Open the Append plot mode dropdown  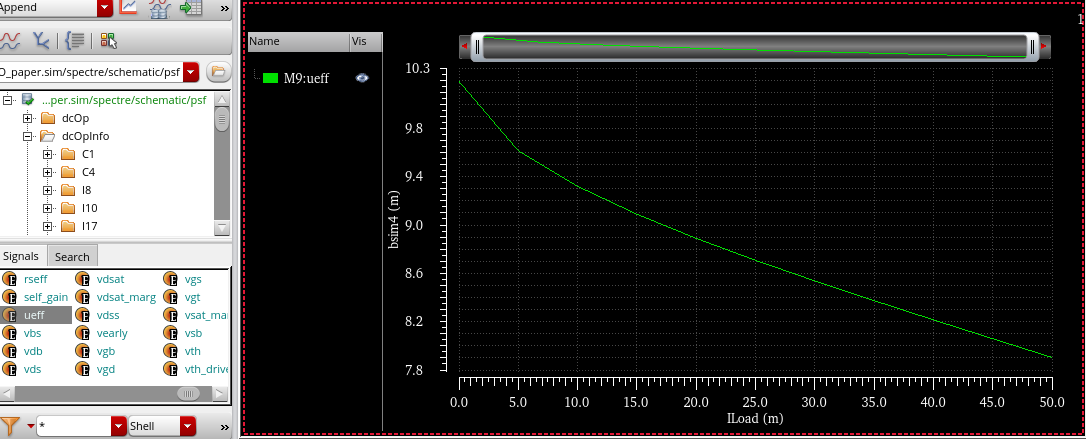[105, 8]
